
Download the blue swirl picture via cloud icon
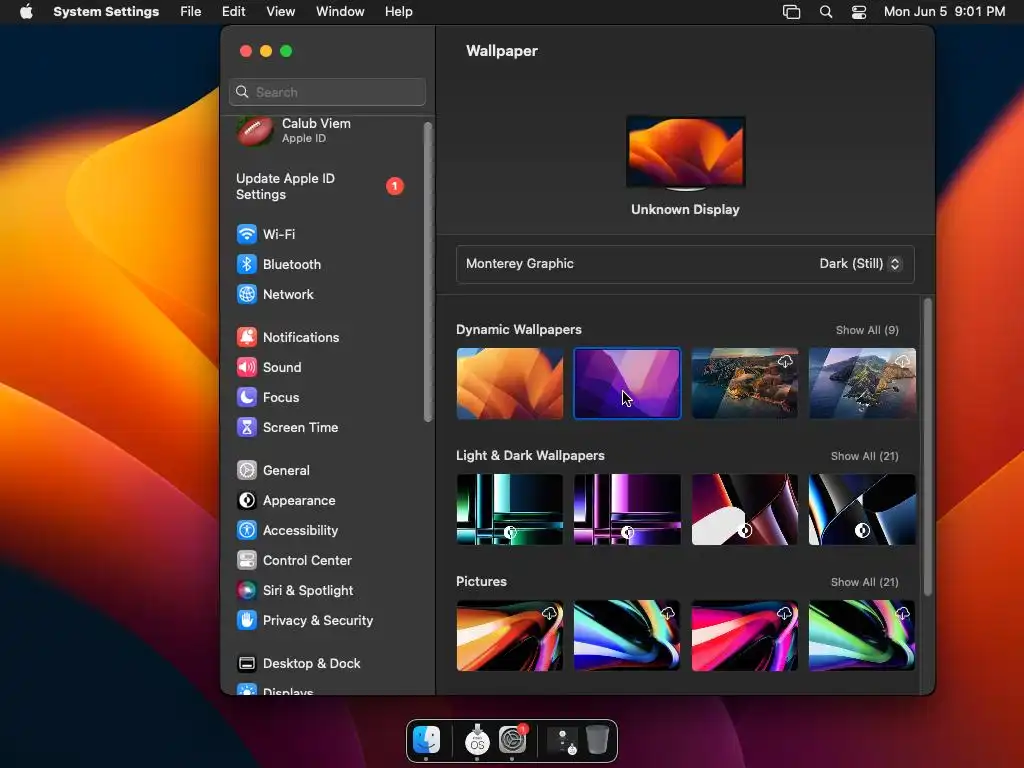pyautogui.click(x=667, y=613)
